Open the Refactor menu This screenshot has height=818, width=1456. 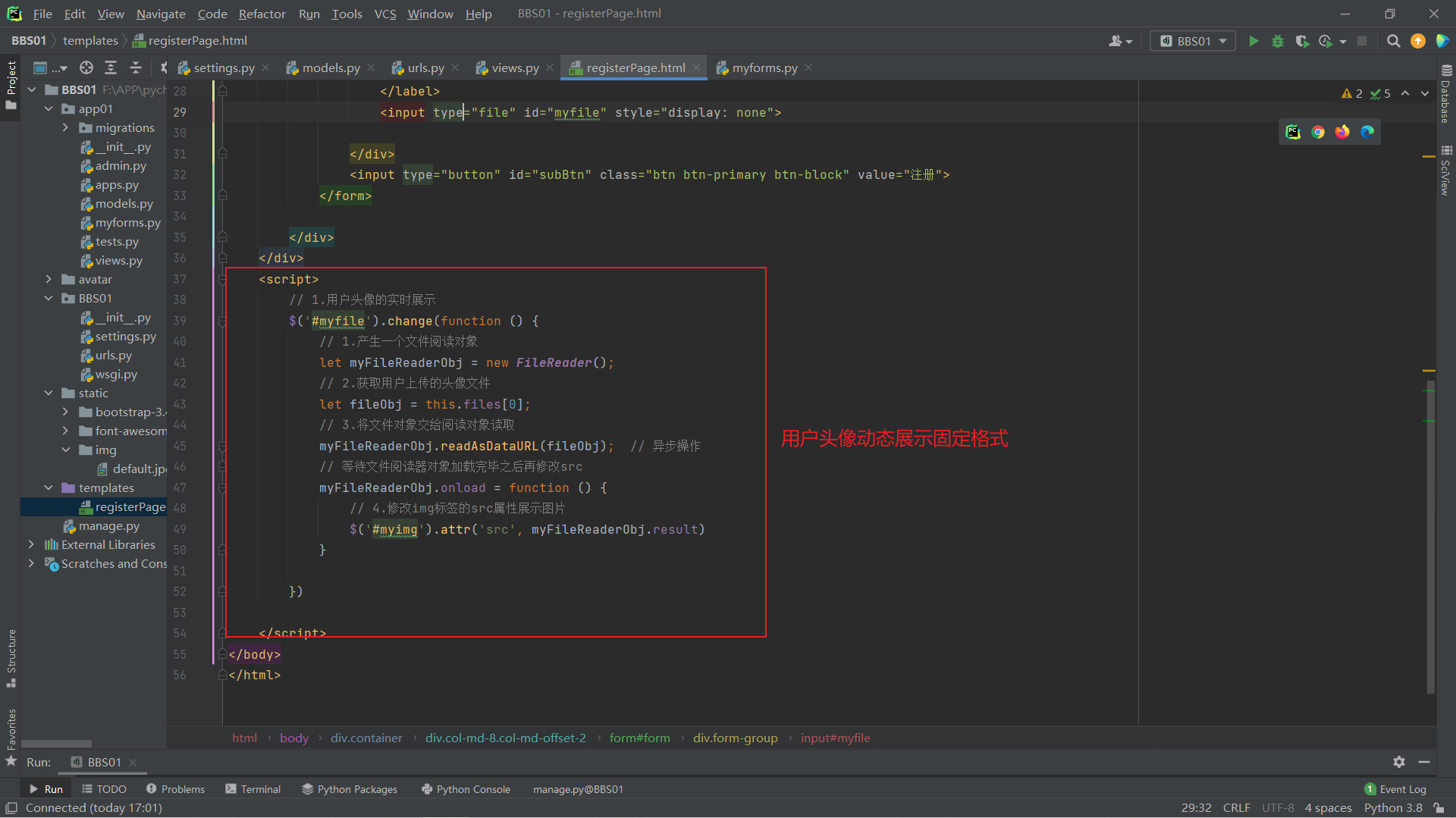[262, 14]
